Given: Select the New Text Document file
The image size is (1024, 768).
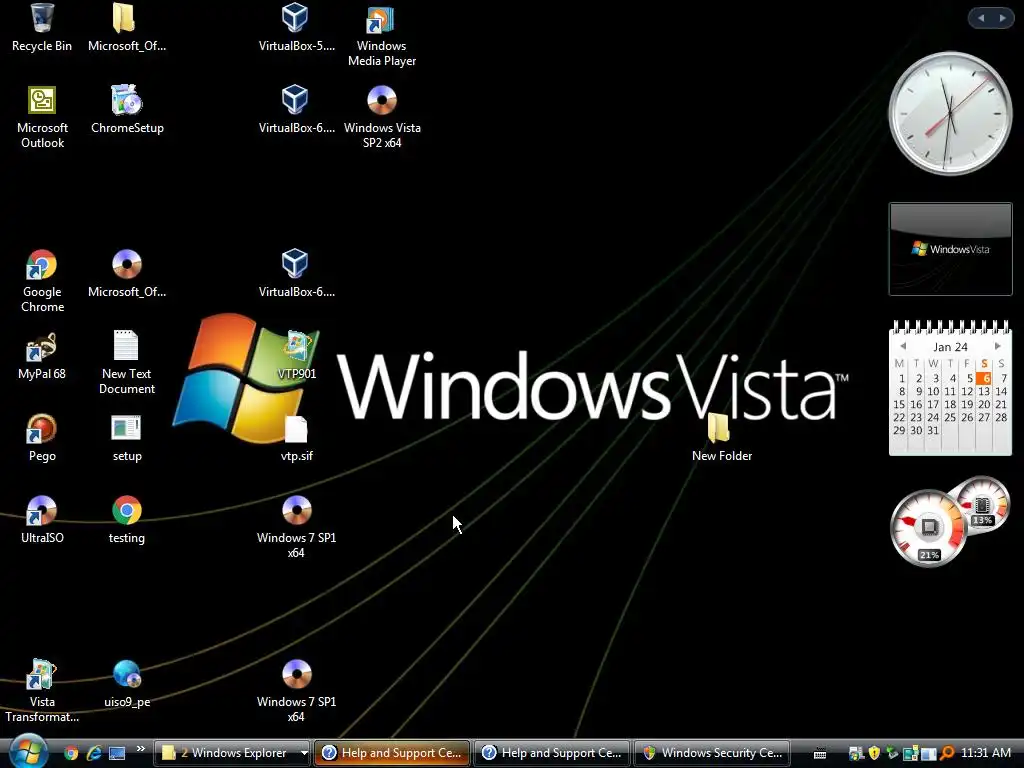Looking at the screenshot, I should point(127,363).
